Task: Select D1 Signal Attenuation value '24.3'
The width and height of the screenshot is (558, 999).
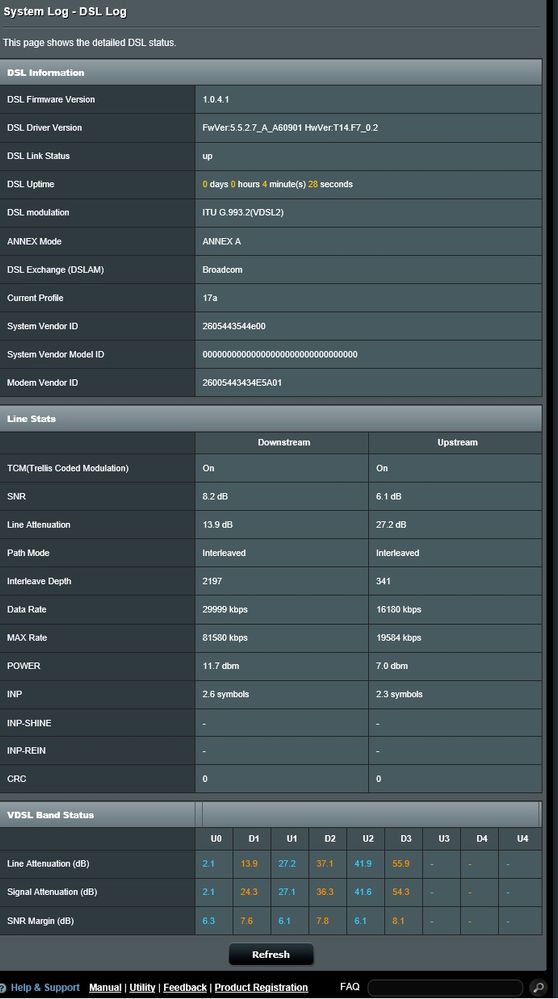Action: pyautogui.click(x=248, y=892)
